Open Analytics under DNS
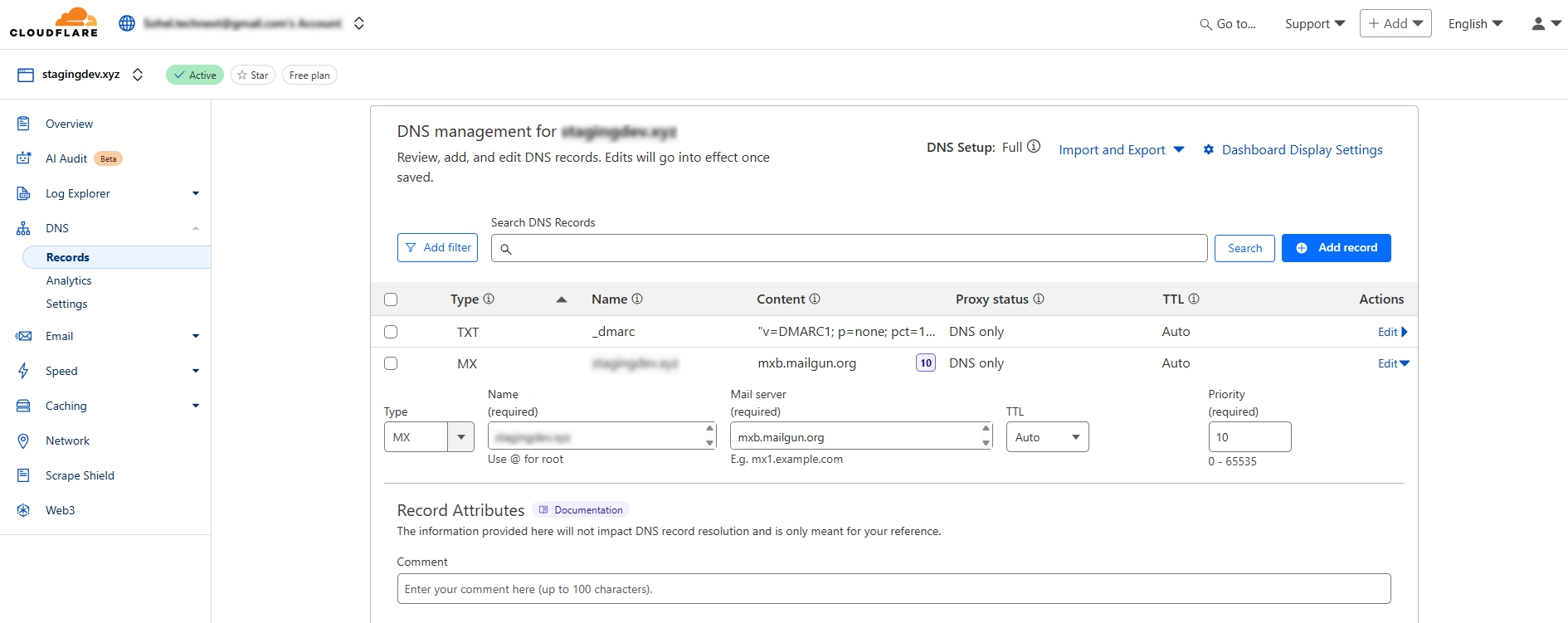The width and height of the screenshot is (1568, 623). 69,281
